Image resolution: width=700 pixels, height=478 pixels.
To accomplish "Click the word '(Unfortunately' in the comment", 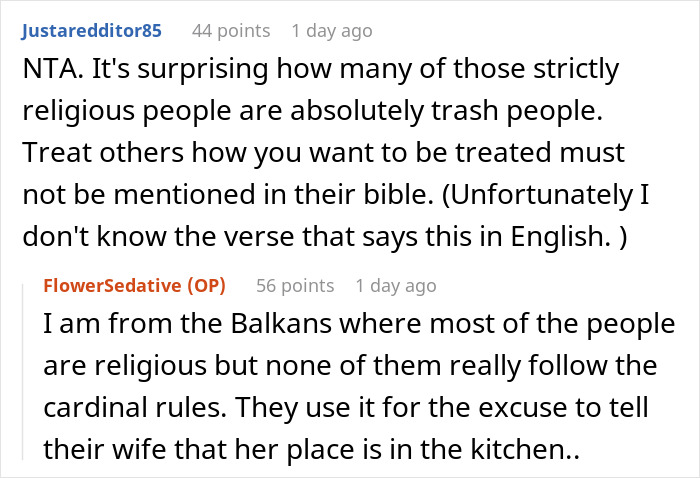I will point(537,195).
